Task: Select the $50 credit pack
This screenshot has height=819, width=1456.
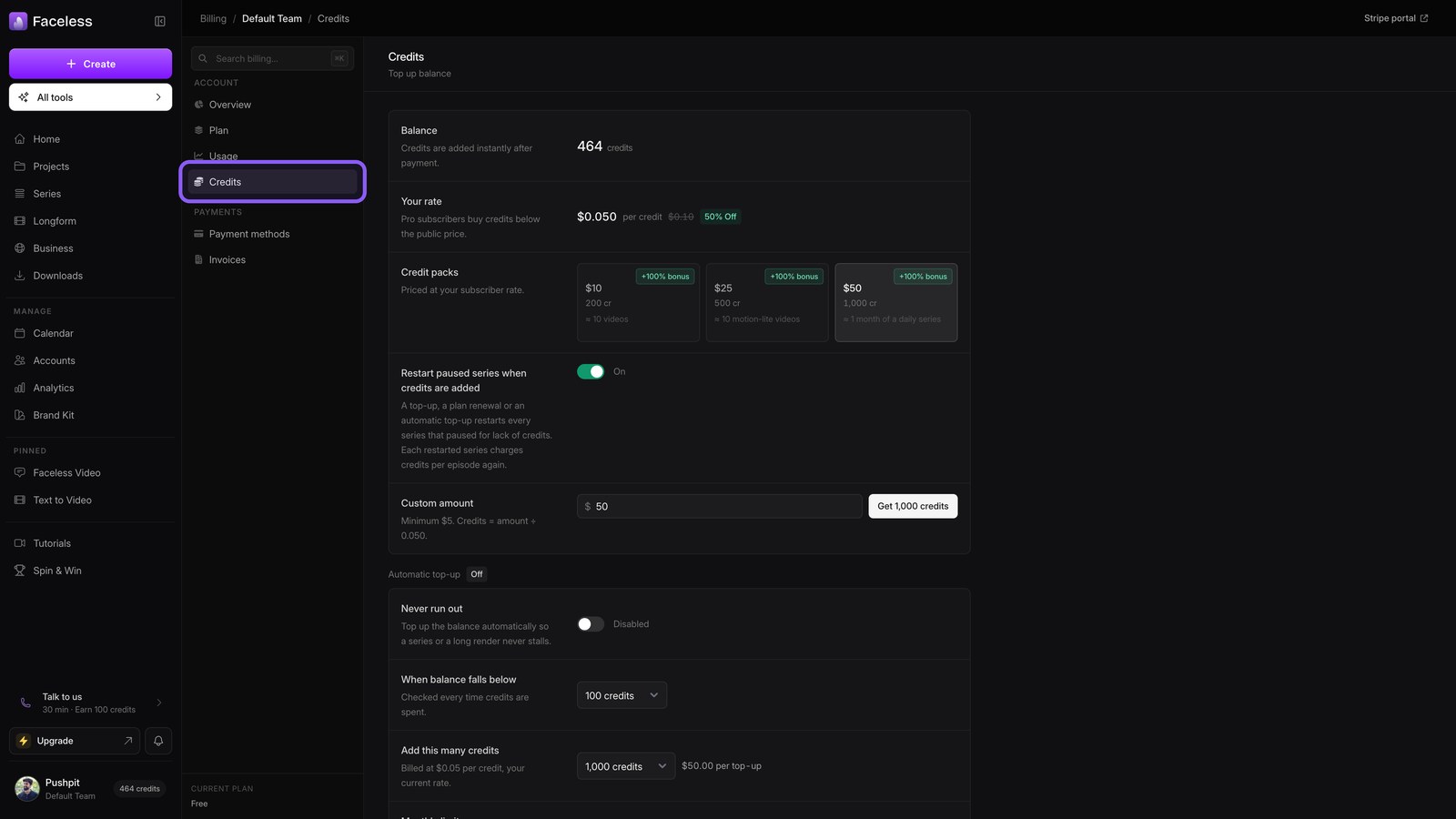Action: [x=896, y=303]
